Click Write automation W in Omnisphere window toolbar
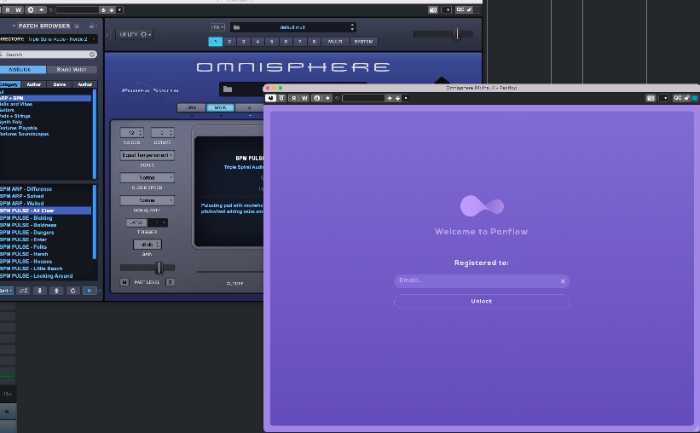The width and height of the screenshot is (700, 433). click(18, 10)
